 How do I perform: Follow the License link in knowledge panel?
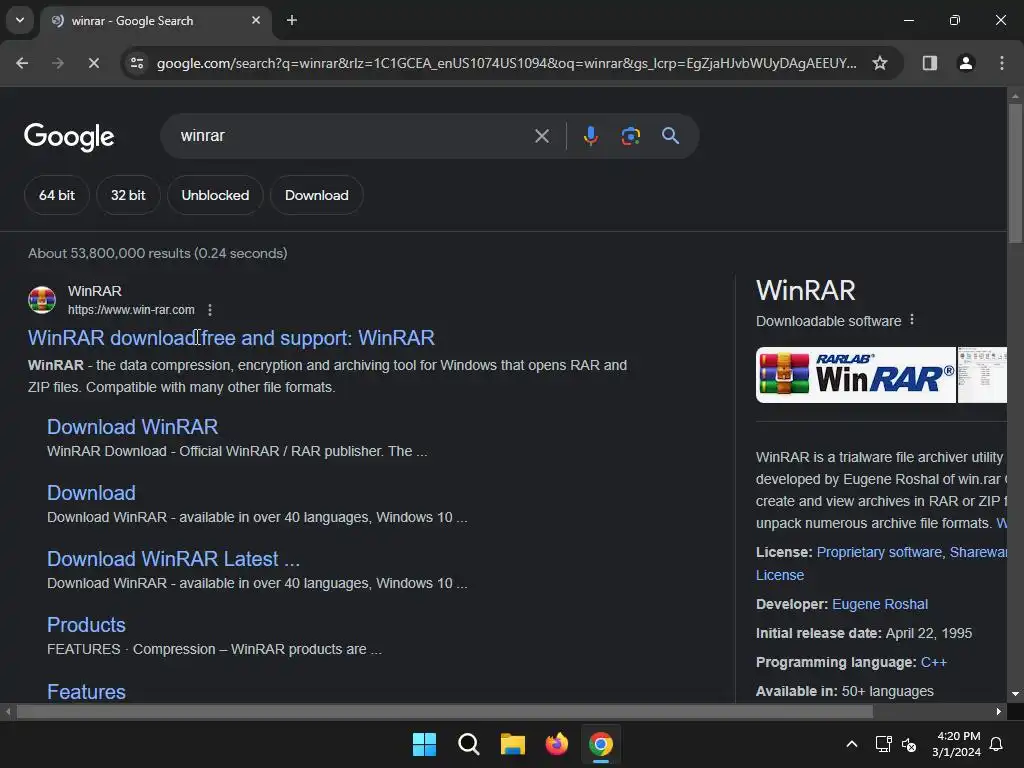point(780,575)
